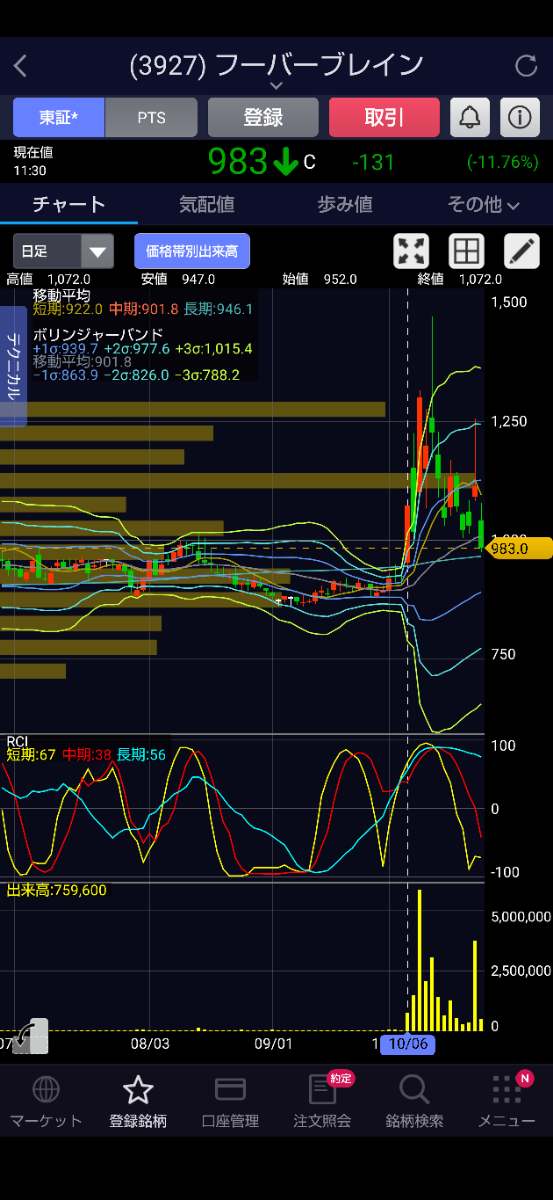The image size is (553, 1200).
Task: Tap the 09/01 date axis label
Action: pyautogui.click(x=273, y=1043)
